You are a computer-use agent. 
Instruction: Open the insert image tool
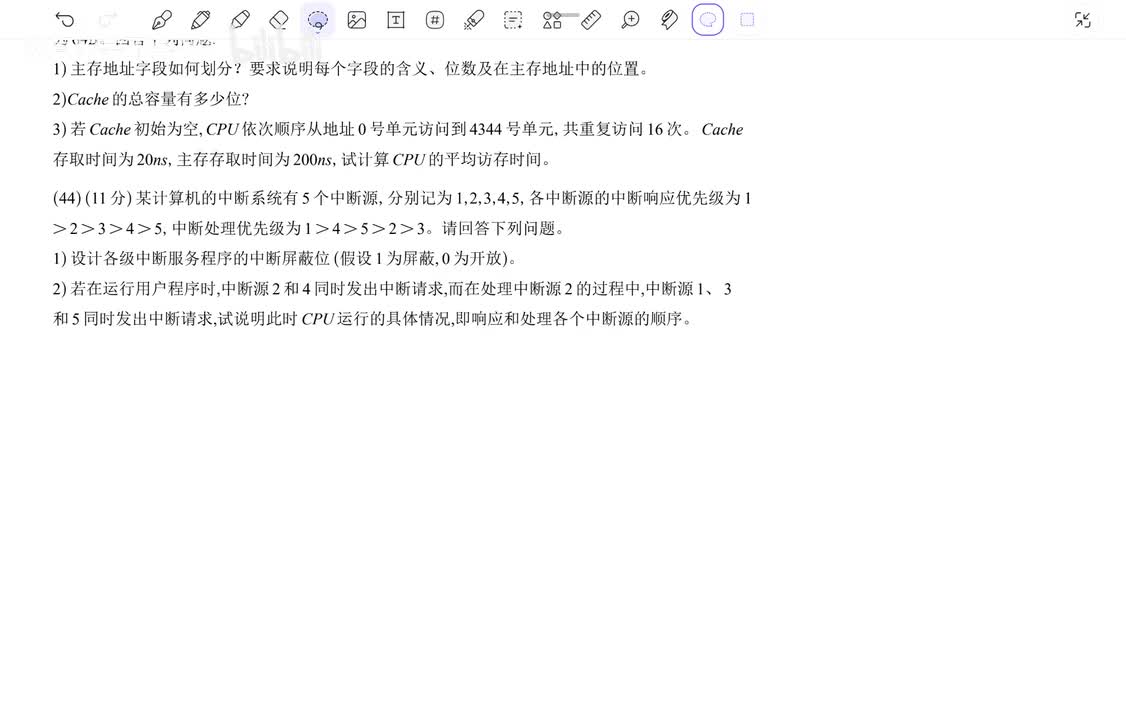(x=357, y=20)
